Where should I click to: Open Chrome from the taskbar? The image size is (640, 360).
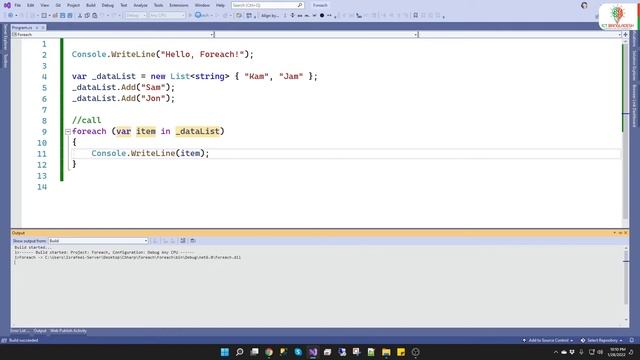[269, 352]
